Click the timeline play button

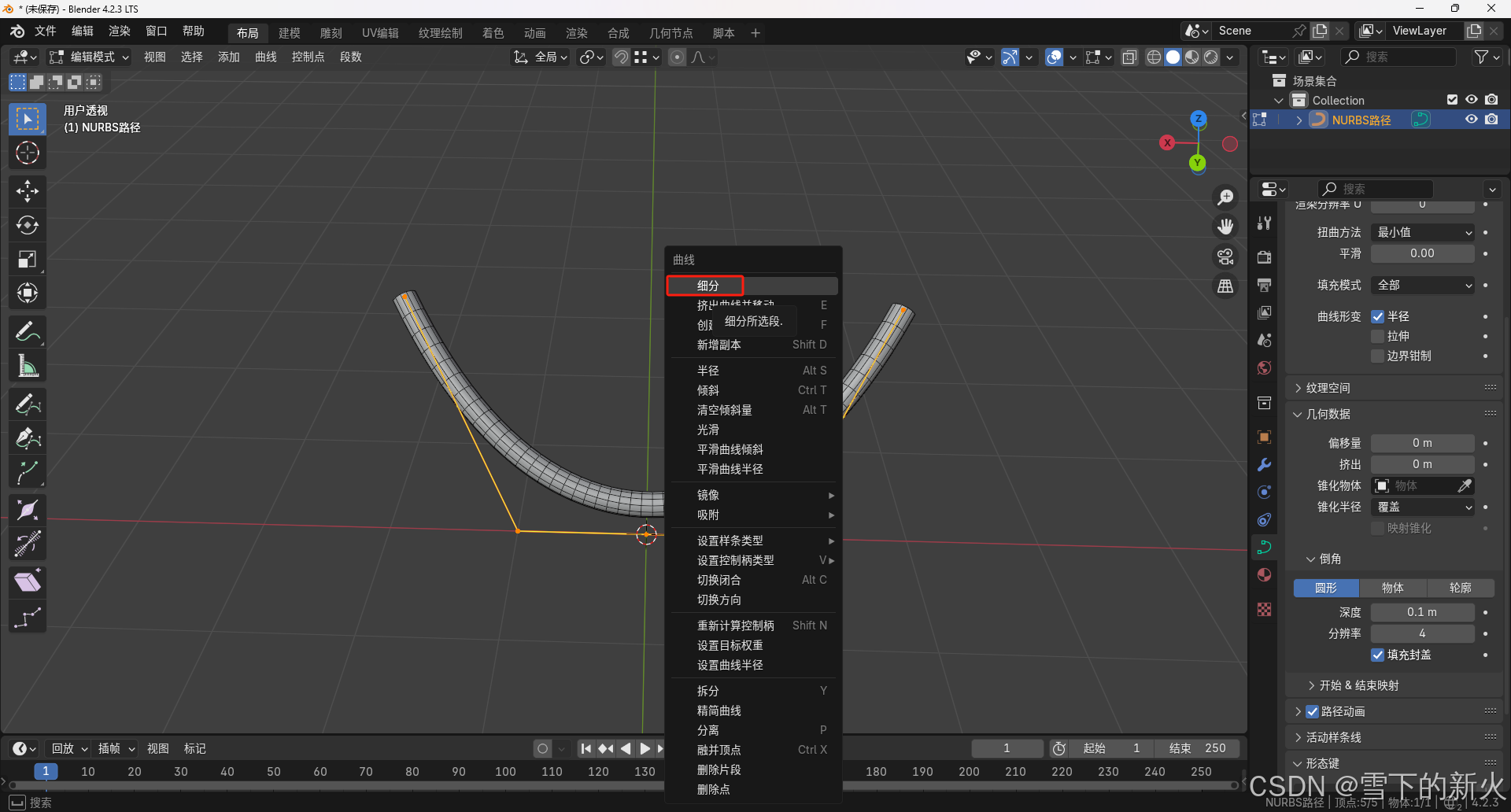(x=645, y=748)
